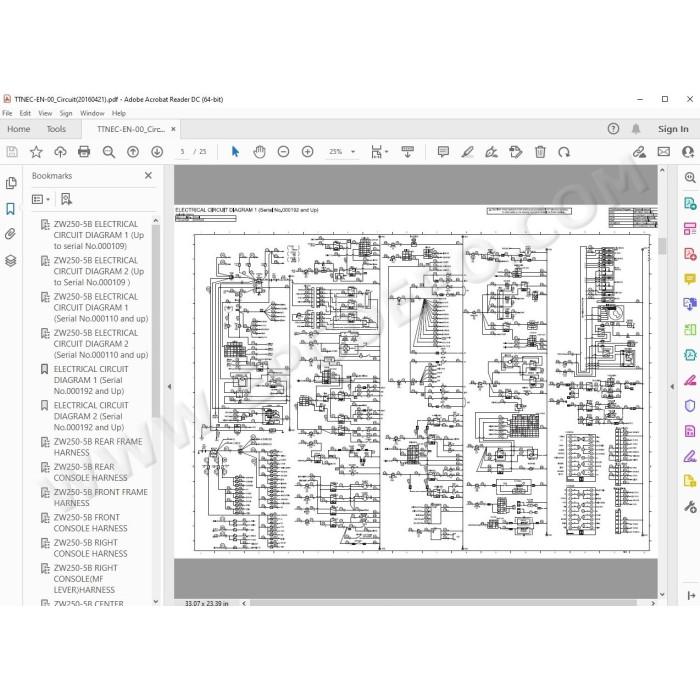Switch to the Tools tab
Viewport: 700px width, 700px height.
coord(56,129)
